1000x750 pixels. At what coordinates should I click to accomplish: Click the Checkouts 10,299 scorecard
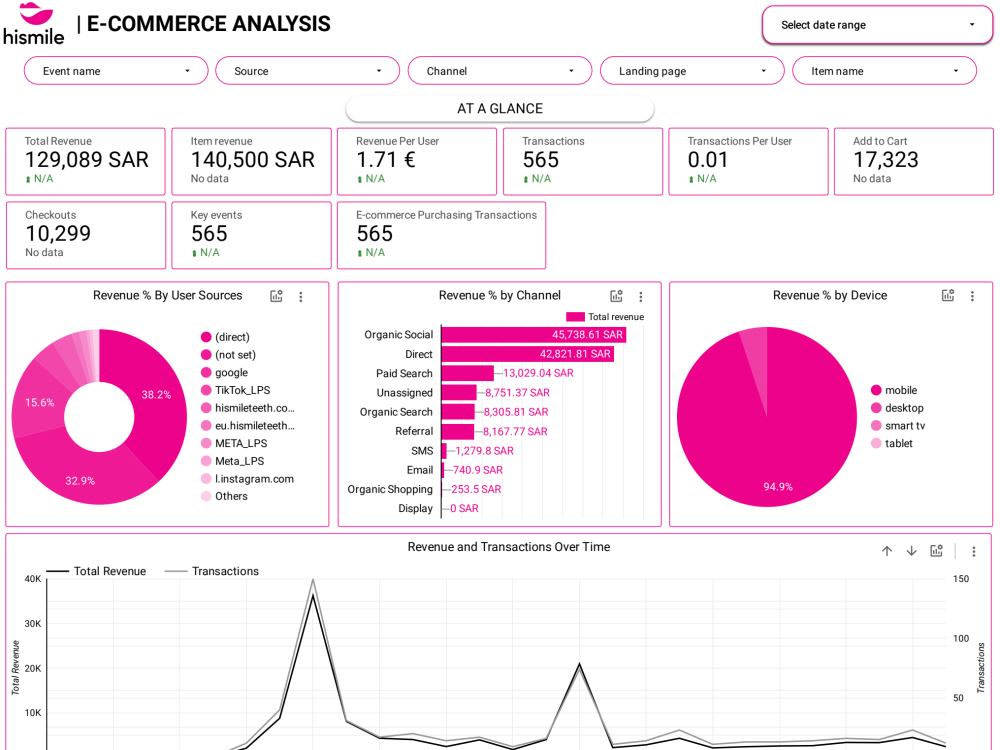click(85, 235)
